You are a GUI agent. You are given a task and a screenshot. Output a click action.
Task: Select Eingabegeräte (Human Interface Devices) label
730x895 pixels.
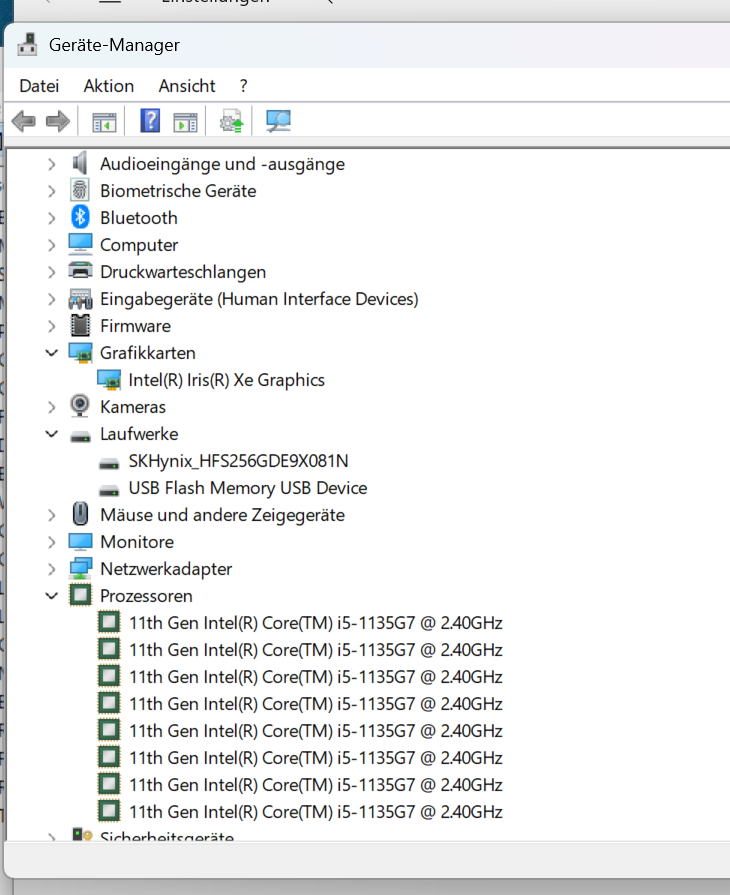pos(259,299)
